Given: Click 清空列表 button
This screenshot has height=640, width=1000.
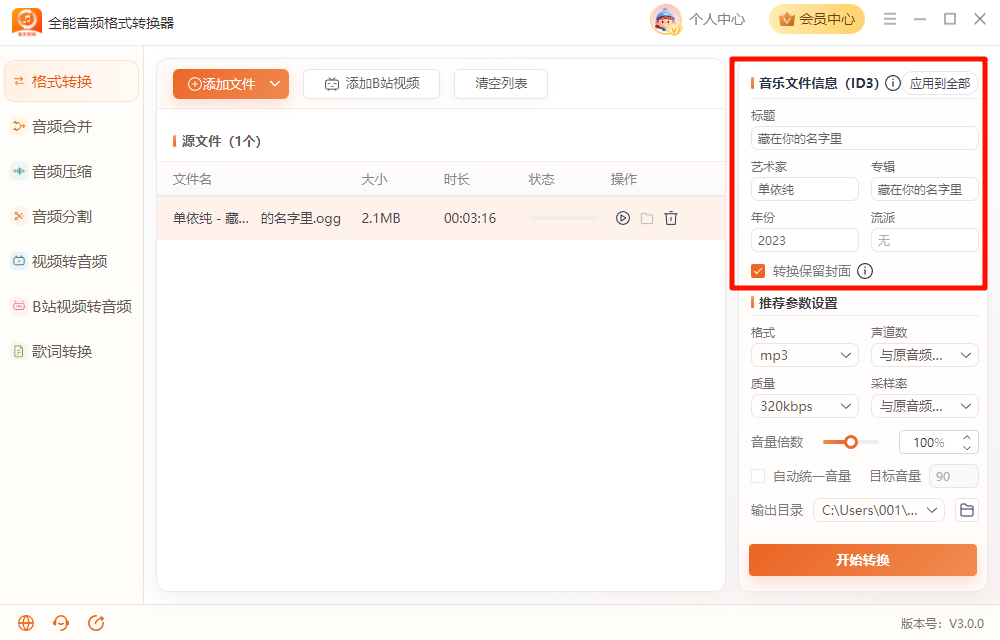Looking at the screenshot, I should pos(501,84).
